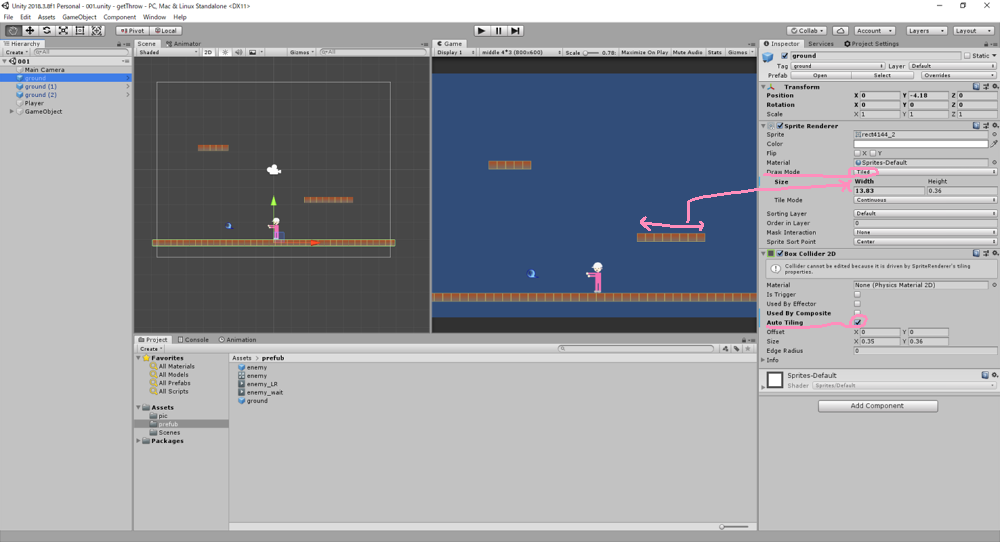Disable Auto Tiling checkbox

click(x=858, y=323)
